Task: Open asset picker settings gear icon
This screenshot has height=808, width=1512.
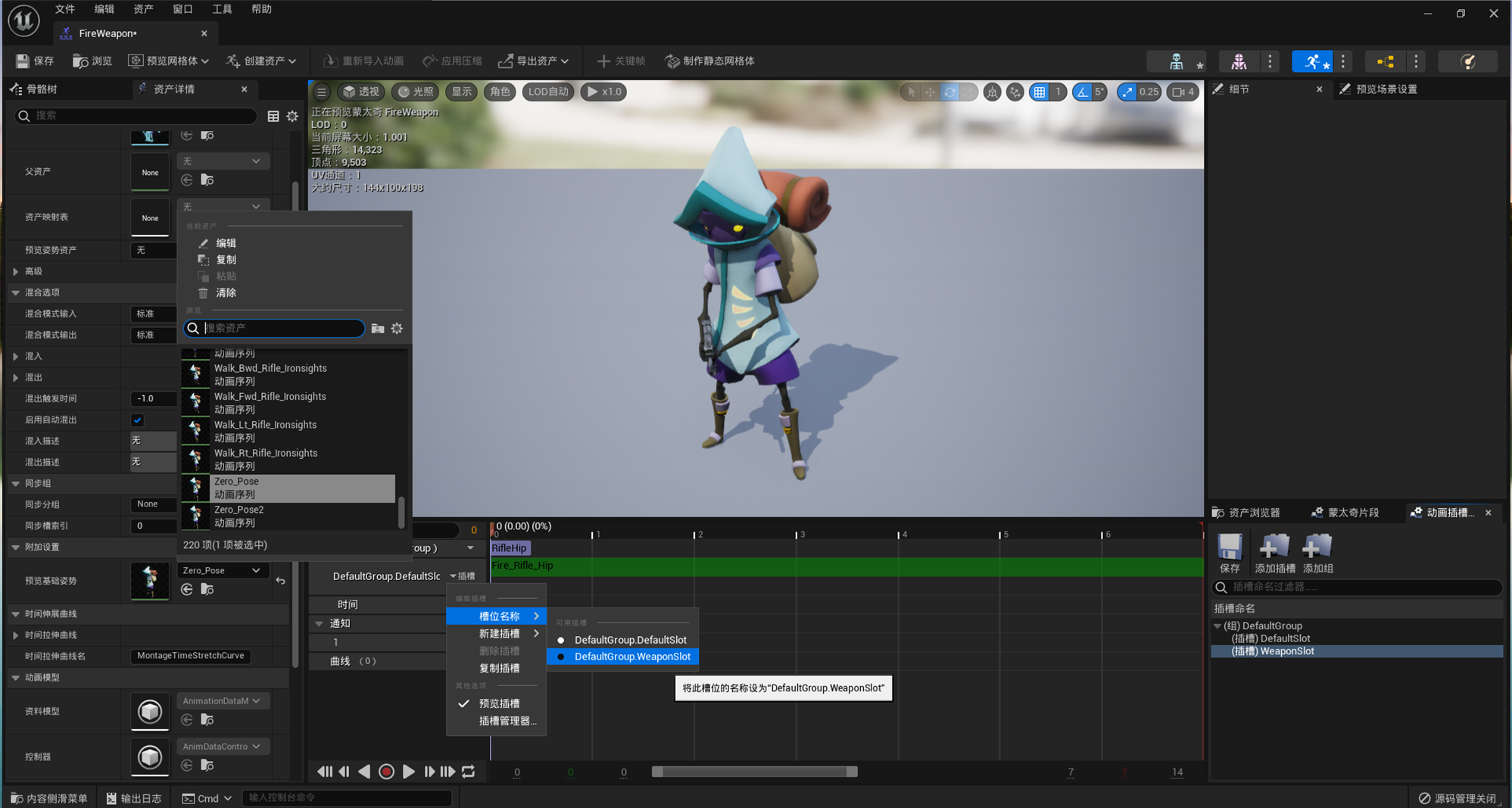Action: pyautogui.click(x=397, y=328)
